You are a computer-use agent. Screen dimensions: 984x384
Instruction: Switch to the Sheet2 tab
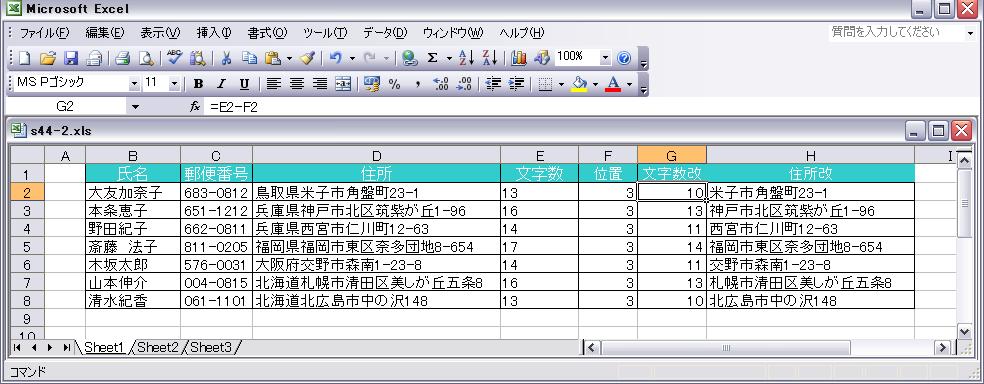158,347
